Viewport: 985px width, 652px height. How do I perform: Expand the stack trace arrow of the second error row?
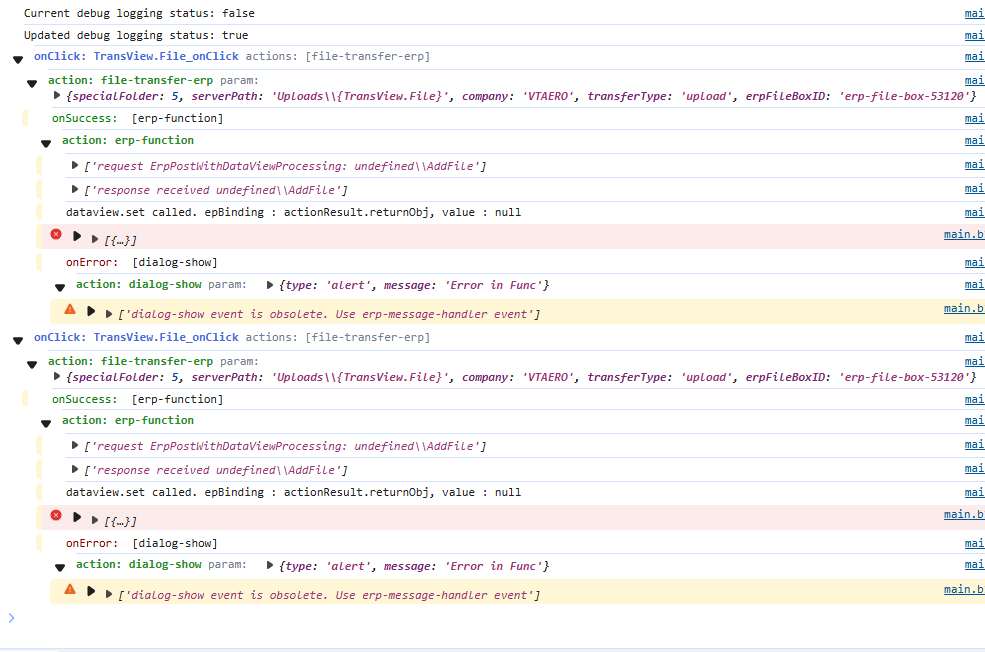(77, 517)
